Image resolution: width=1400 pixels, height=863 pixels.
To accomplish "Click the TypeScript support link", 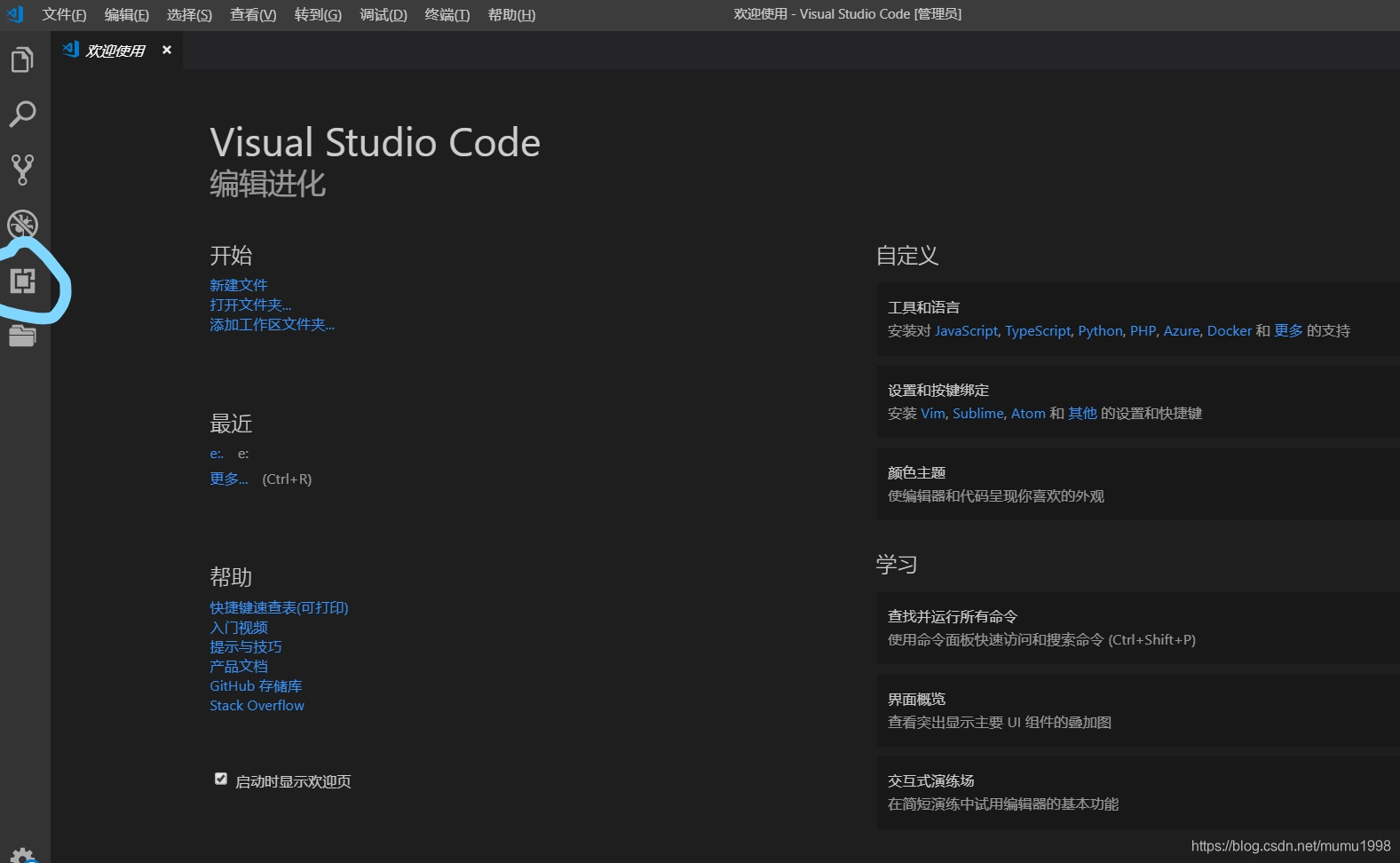I will tap(1038, 330).
